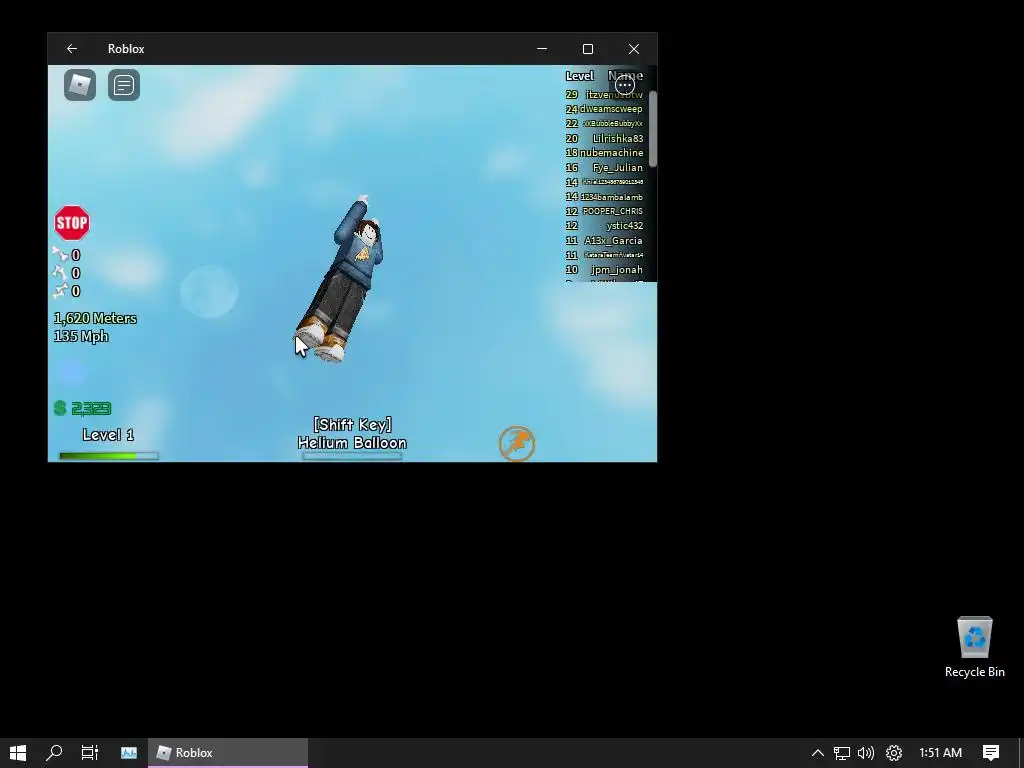Select the Recycle Bin desktop icon
This screenshot has width=1024, height=768.
point(975,647)
